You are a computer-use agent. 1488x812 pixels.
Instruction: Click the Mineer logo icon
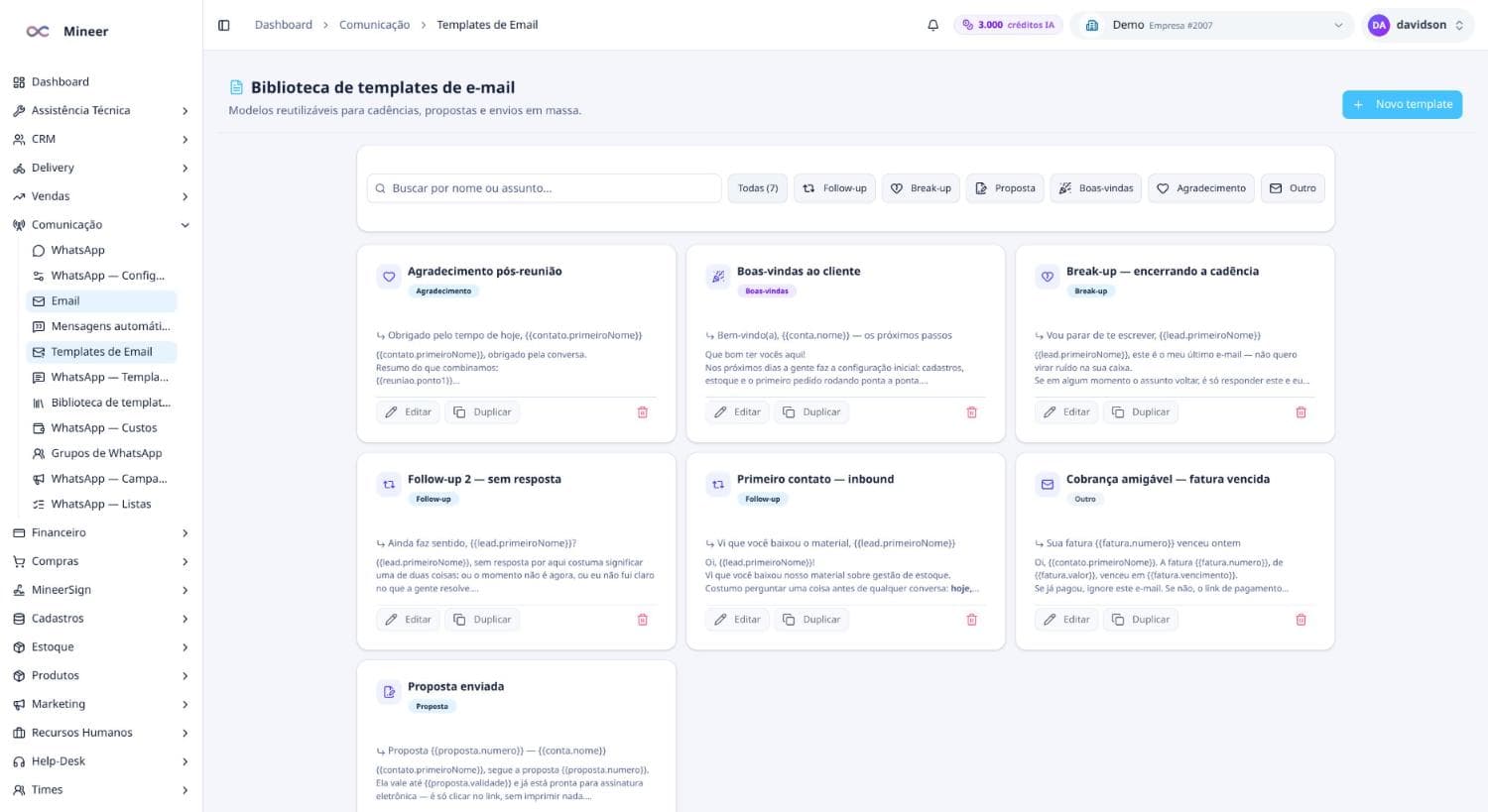pyautogui.click(x=38, y=32)
